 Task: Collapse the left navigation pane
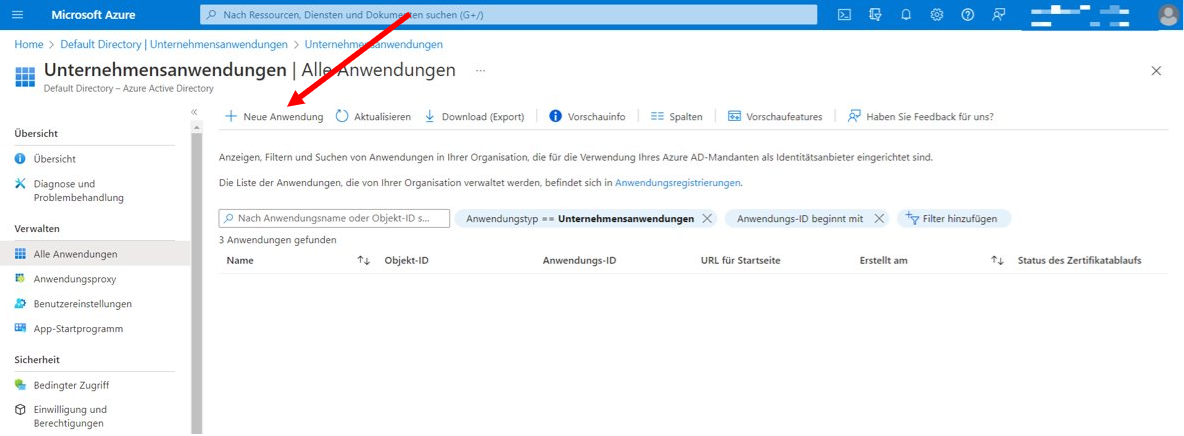point(194,112)
